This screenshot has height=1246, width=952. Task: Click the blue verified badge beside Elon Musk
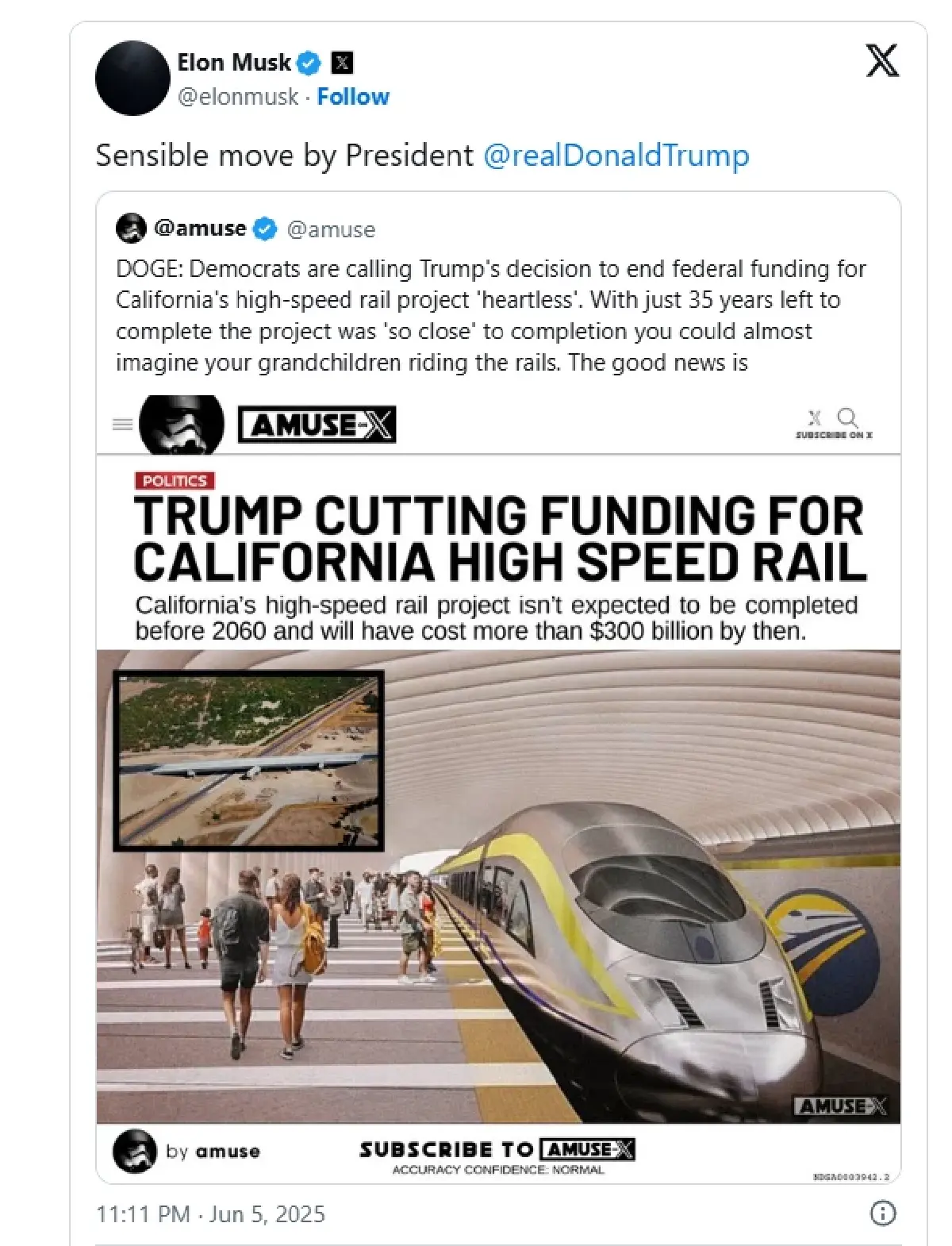click(x=309, y=63)
